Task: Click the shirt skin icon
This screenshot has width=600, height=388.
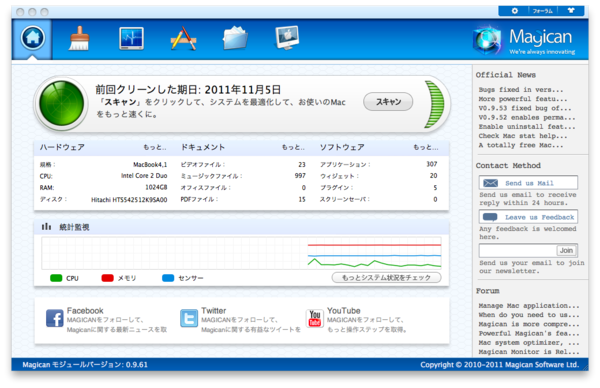Action: click(571, 11)
